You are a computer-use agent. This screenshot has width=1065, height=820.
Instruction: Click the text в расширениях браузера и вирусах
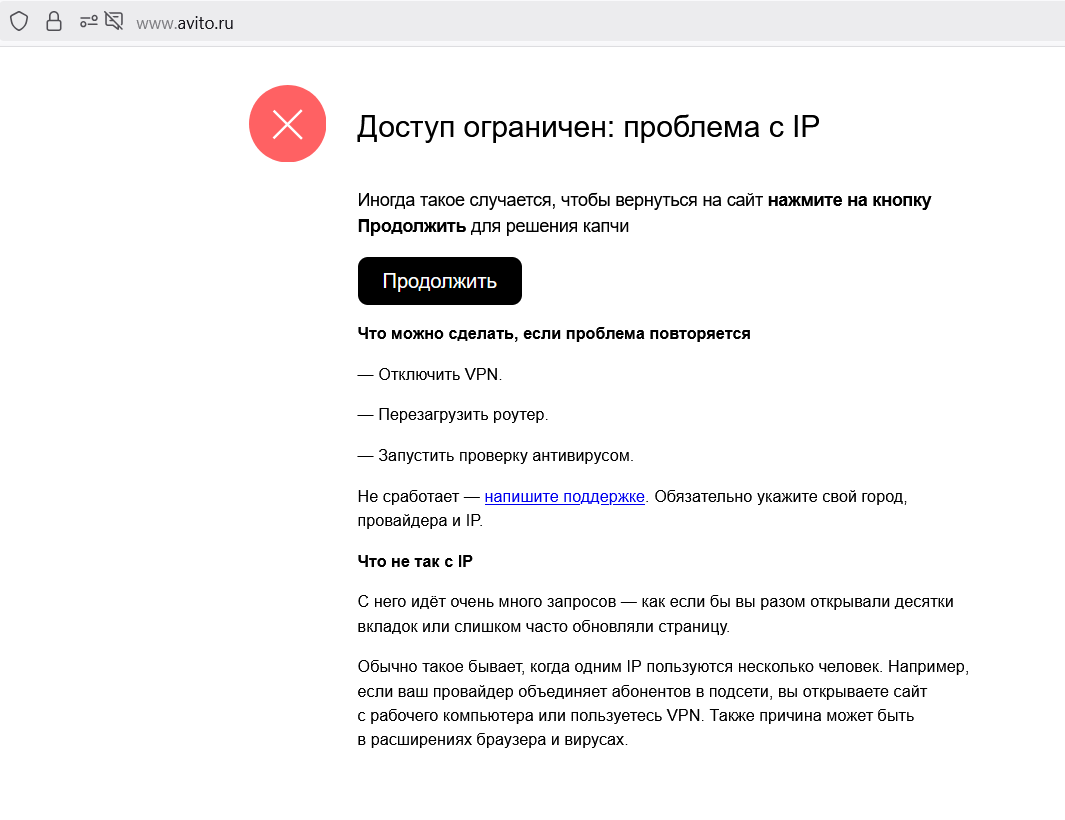pyautogui.click(x=492, y=741)
